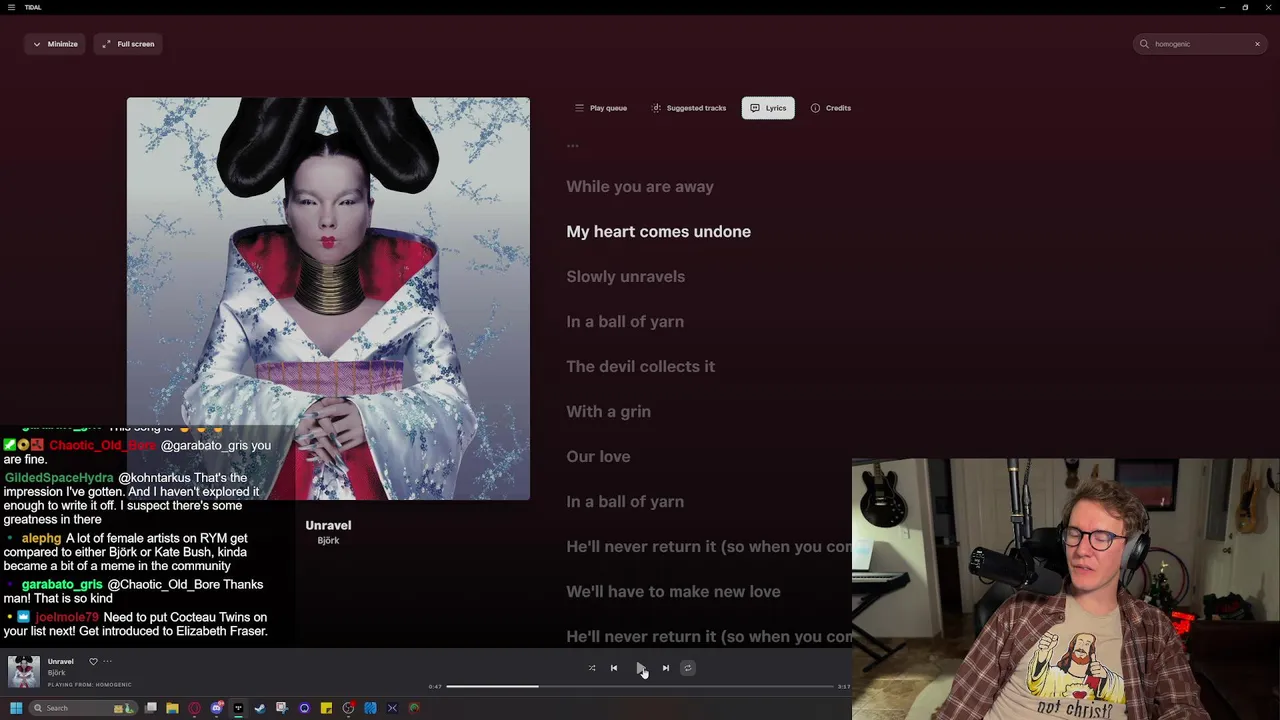Screen dimensions: 1280x720
Task: Add Unravel to favorites with heart icon
Action: click(93, 661)
